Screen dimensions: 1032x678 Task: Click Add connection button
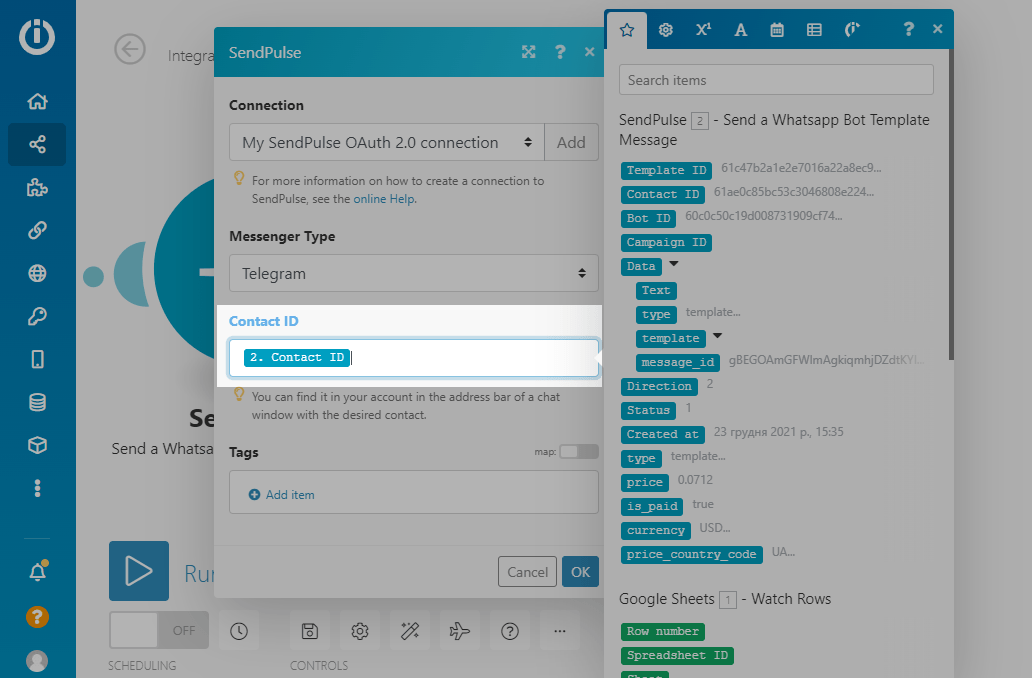[571, 142]
